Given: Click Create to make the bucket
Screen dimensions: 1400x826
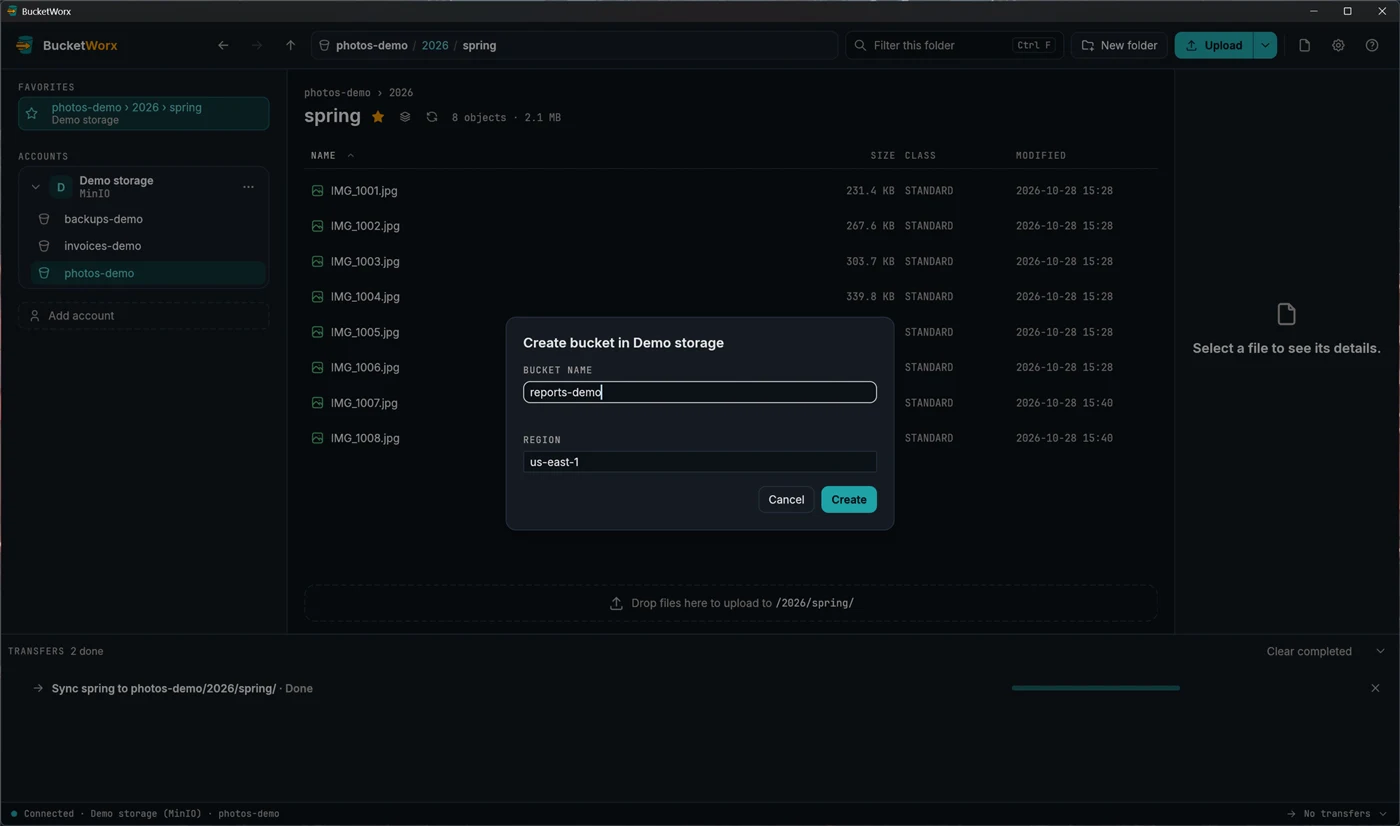Looking at the screenshot, I should 849,499.
